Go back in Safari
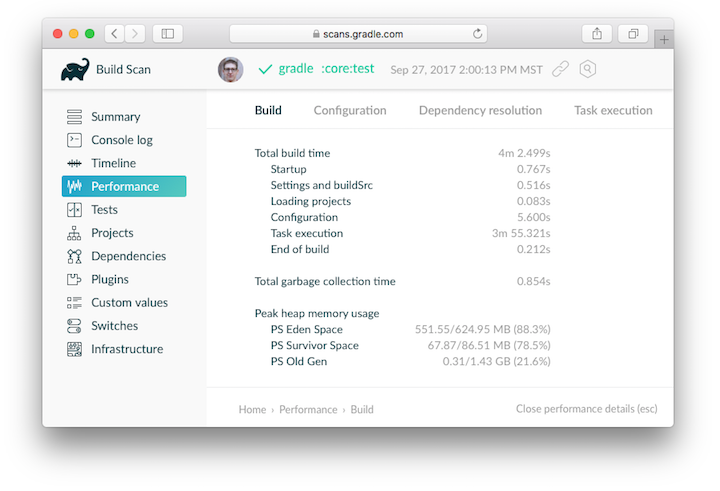Image resolution: width=720 pixels, height=491 pixels. click(114, 34)
